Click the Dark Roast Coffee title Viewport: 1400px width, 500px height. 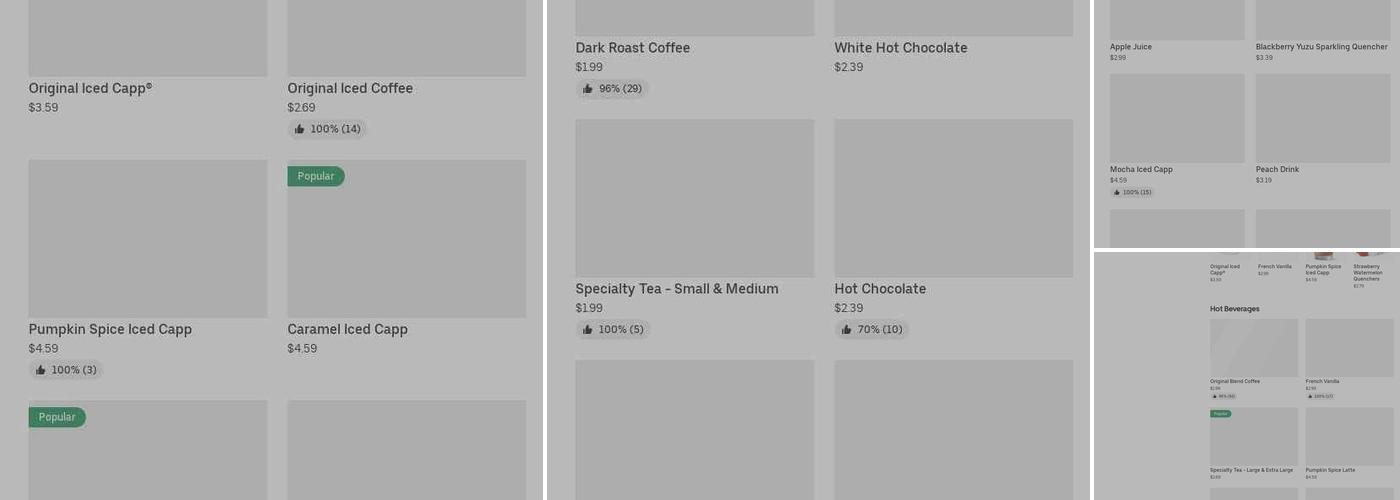point(632,48)
